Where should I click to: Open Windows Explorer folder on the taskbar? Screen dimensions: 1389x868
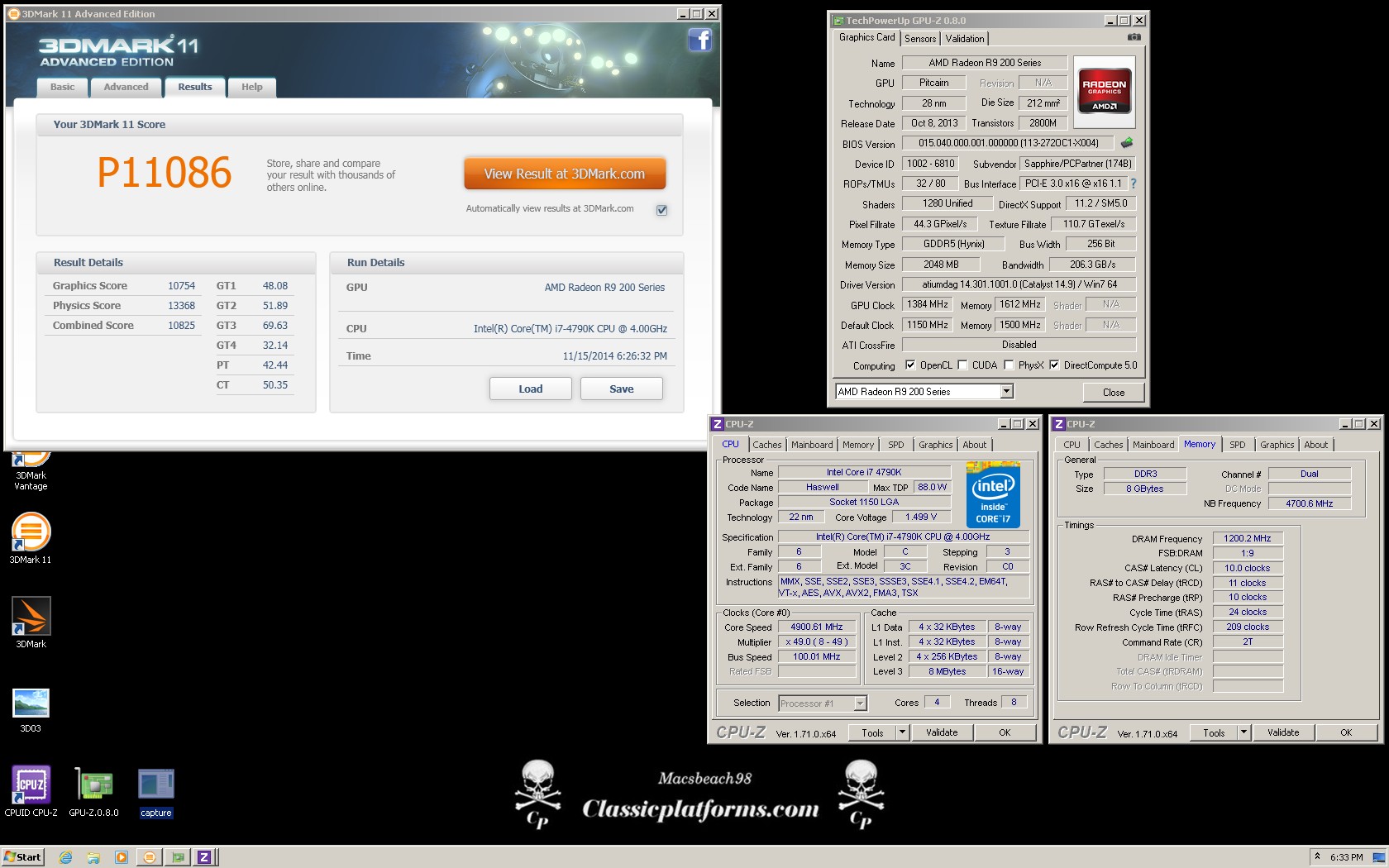coord(93,857)
